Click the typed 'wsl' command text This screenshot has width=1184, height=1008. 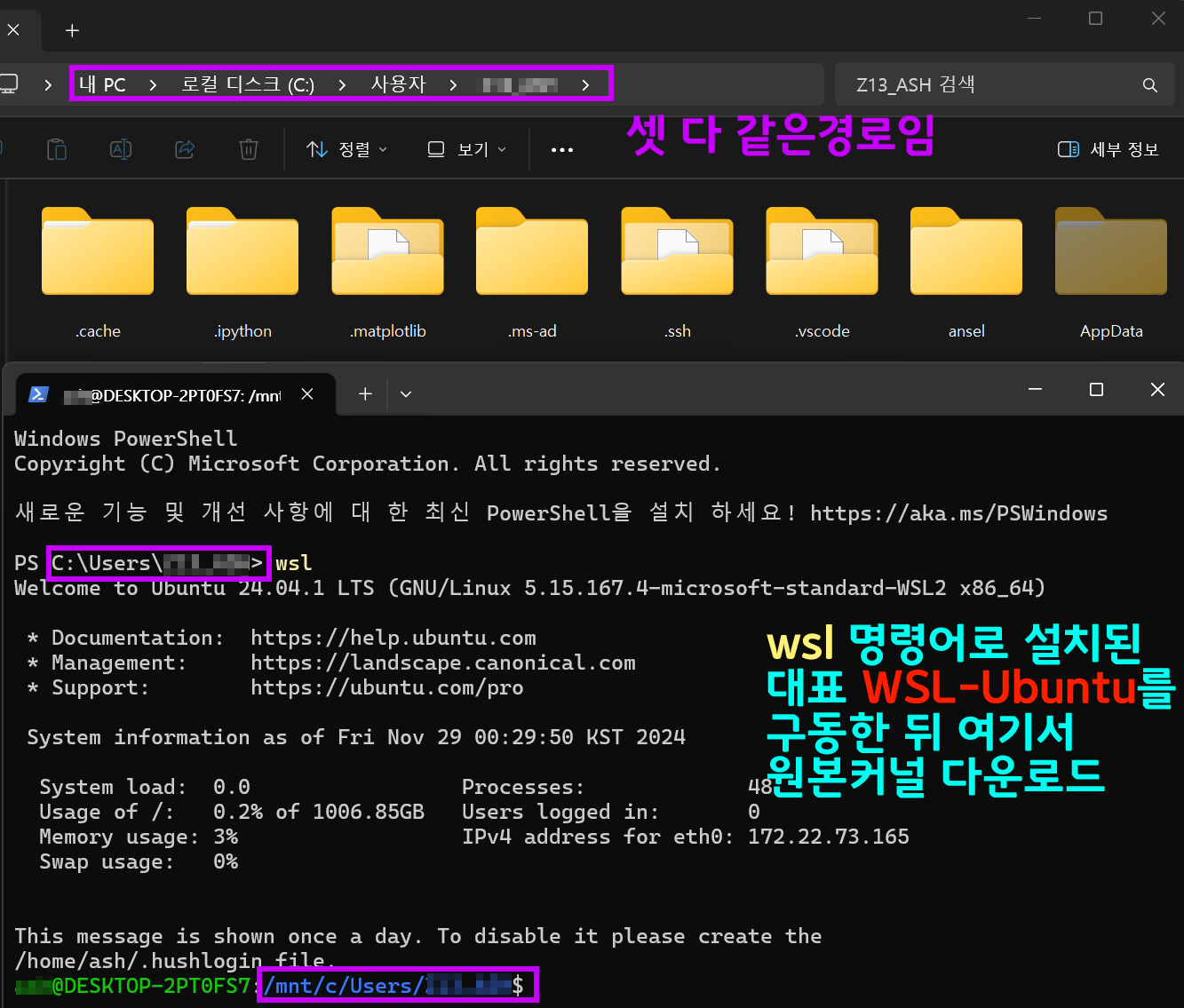[x=294, y=563]
